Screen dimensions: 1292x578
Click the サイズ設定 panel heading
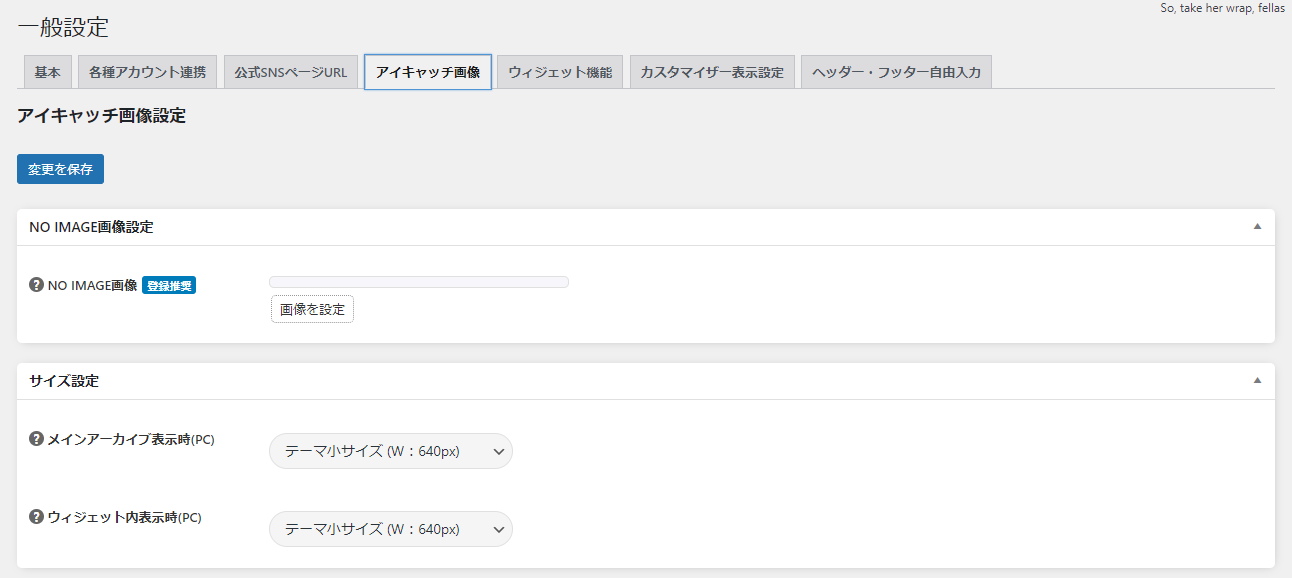tap(64, 381)
